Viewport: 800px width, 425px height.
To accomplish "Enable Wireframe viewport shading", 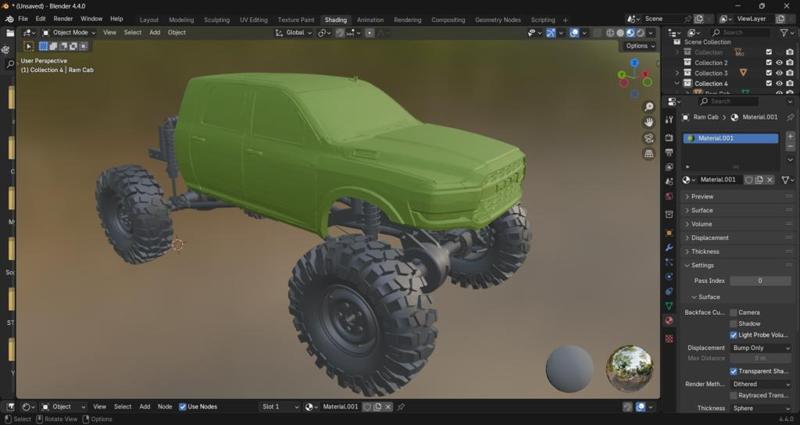I will pyautogui.click(x=610, y=33).
